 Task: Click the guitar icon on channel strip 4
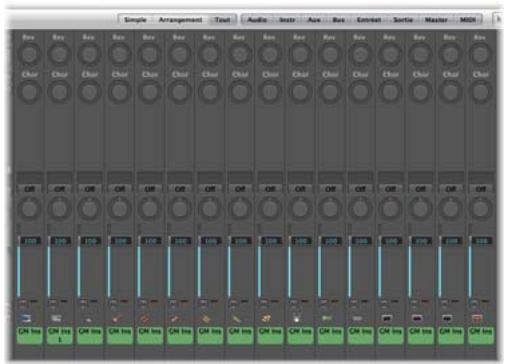[x=116, y=319]
